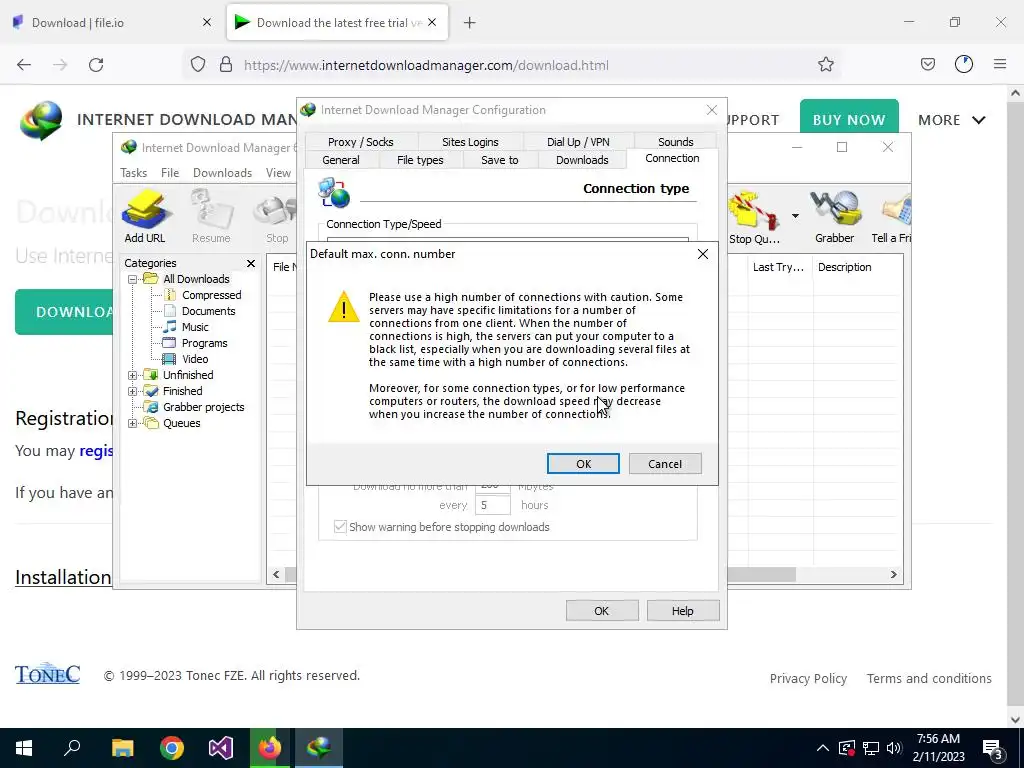This screenshot has width=1024, height=768.
Task: Click the Grabber toolbar icon
Action: (x=834, y=217)
